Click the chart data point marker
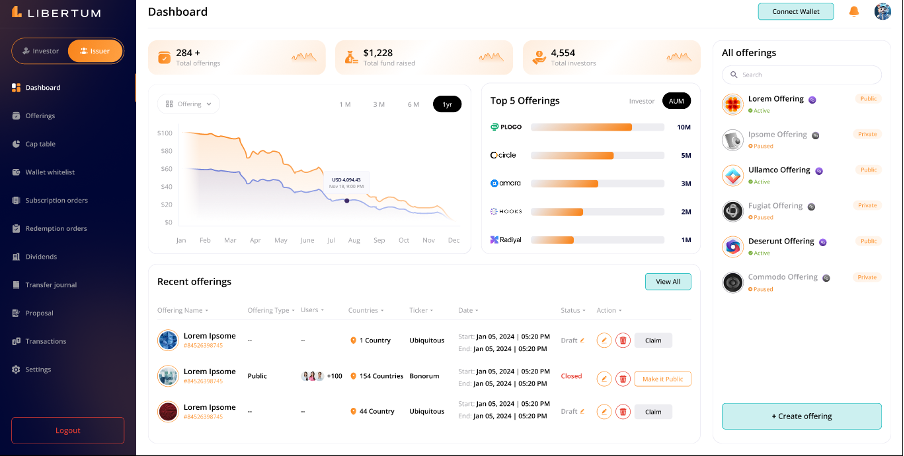The height and width of the screenshot is (456, 904). [x=347, y=201]
